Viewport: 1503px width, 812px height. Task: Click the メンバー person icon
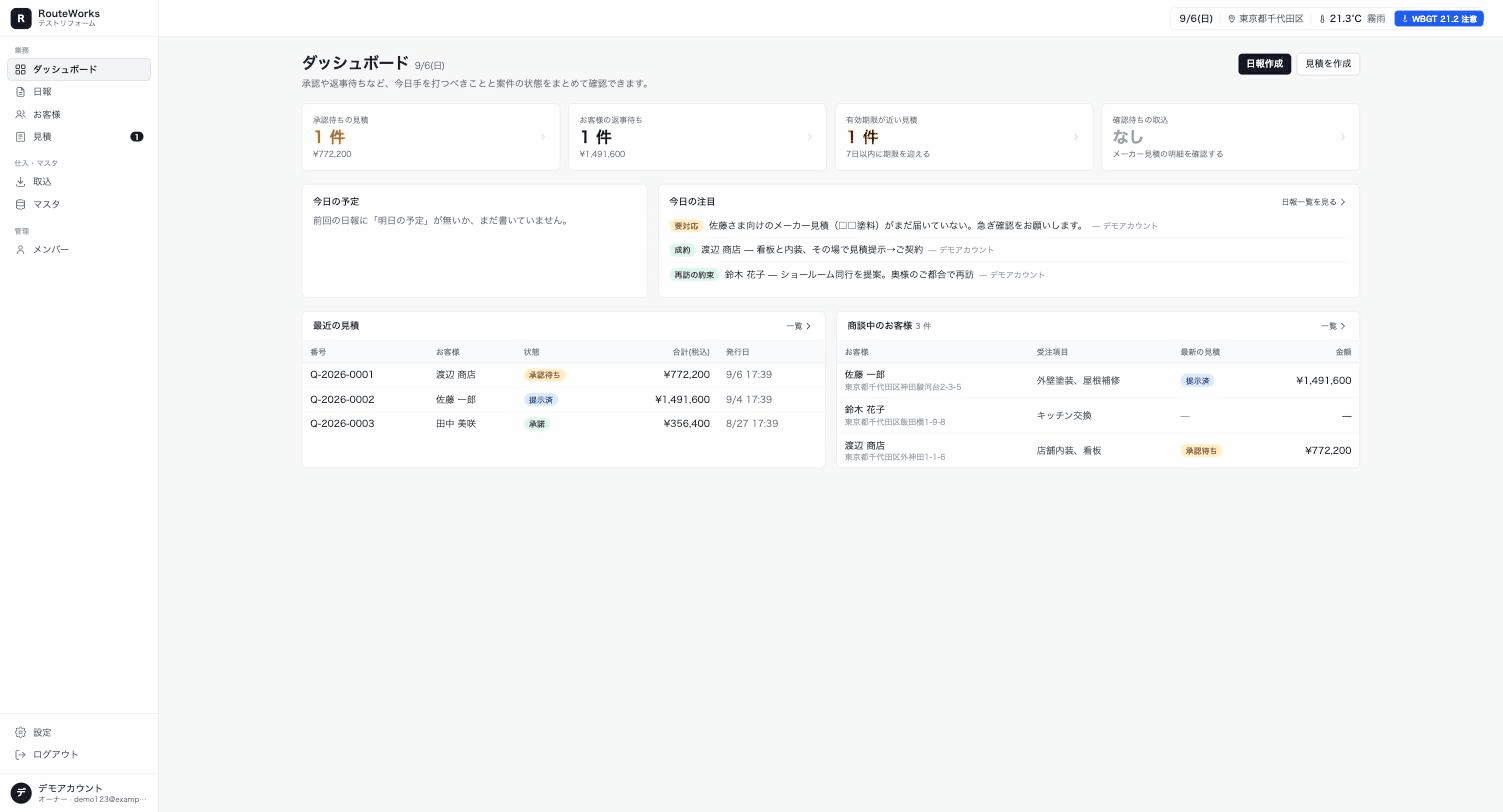click(20, 249)
